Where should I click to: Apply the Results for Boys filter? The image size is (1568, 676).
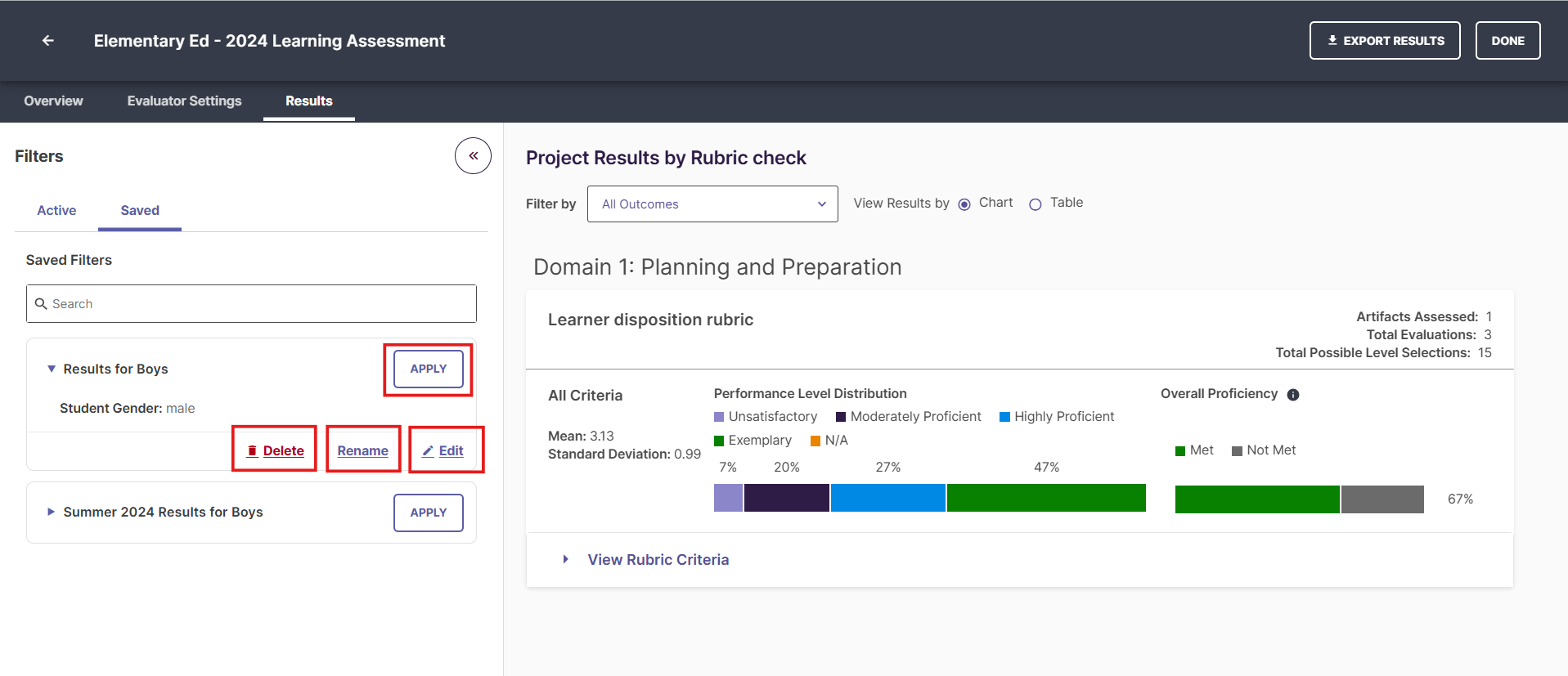pos(428,369)
